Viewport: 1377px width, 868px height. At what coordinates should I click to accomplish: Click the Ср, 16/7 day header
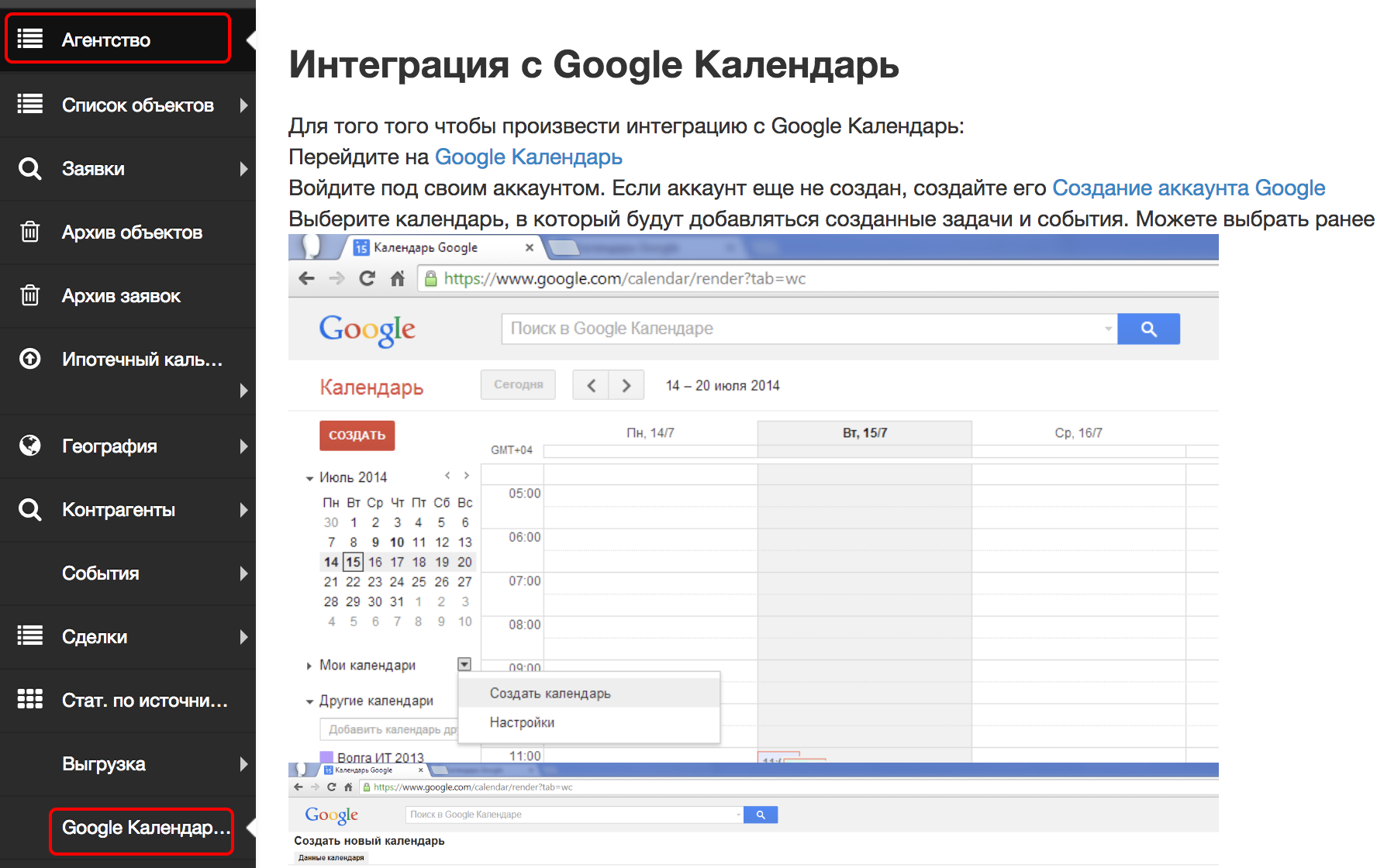[x=1078, y=433]
